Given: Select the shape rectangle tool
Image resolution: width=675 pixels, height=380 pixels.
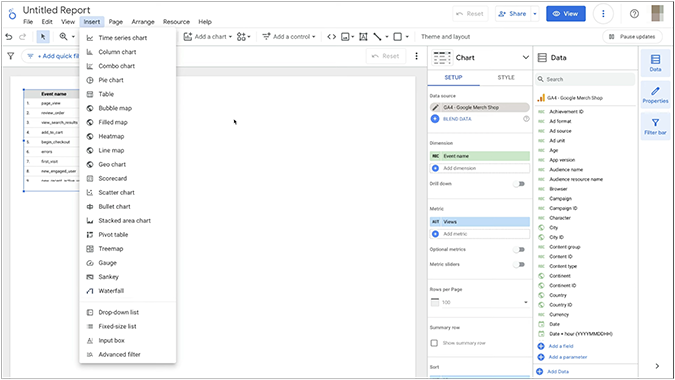Looking at the screenshot, I should (398, 37).
